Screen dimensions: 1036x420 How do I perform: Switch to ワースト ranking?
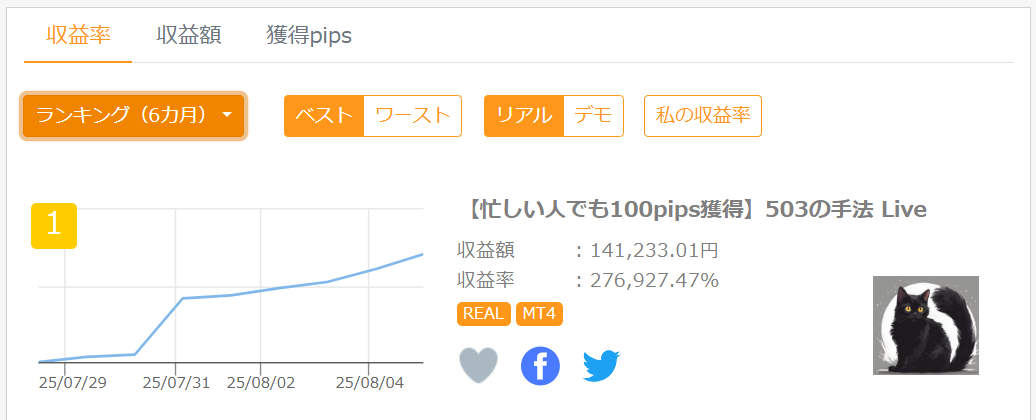412,116
